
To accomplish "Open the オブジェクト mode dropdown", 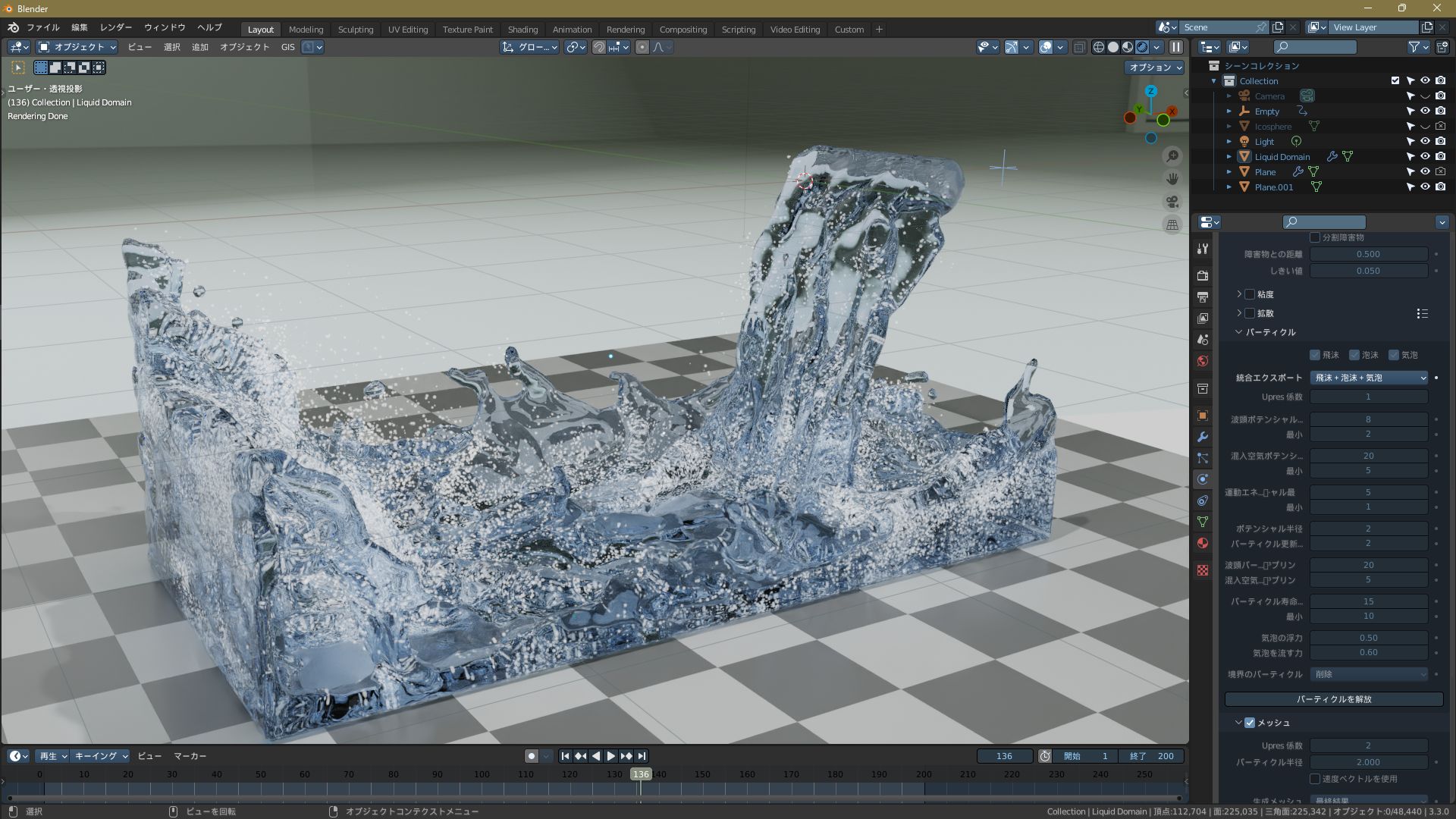I will click(x=78, y=47).
